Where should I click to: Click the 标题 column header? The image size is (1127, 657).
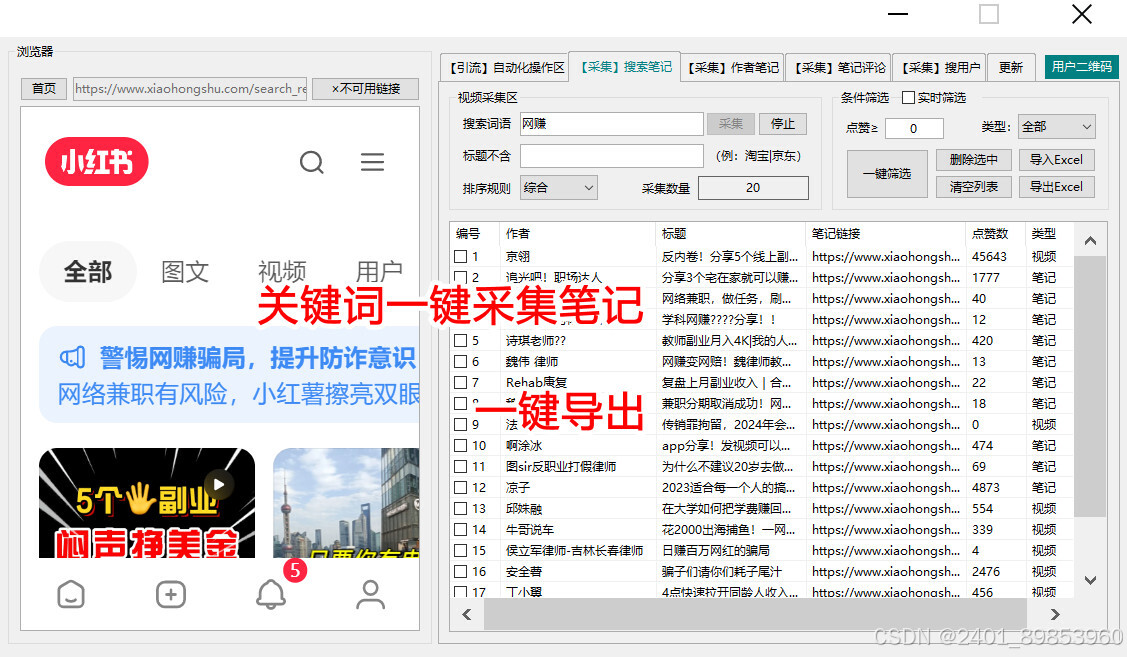coord(730,234)
